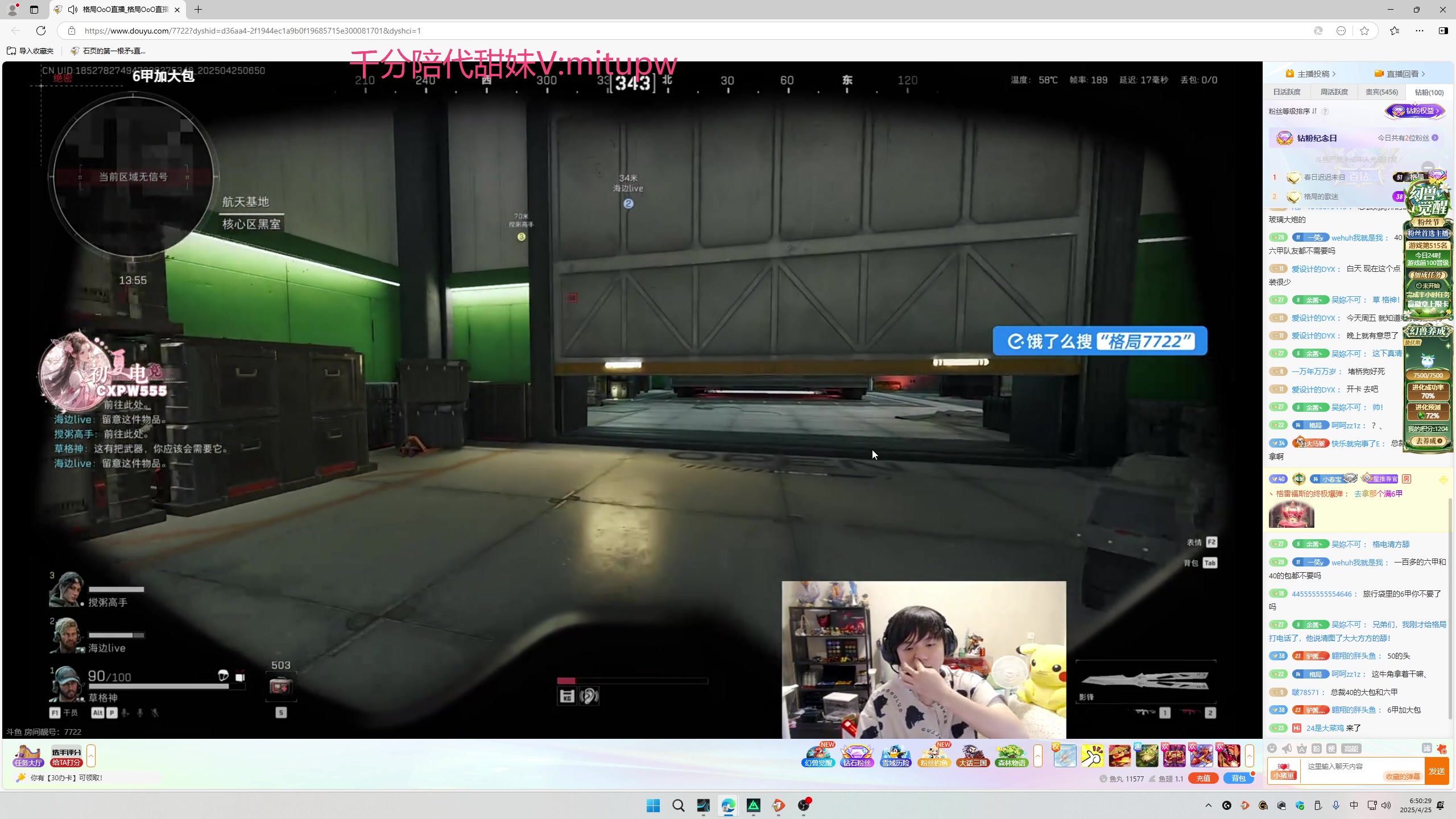Click the red star icon in chat toolbar

click(1442, 748)
